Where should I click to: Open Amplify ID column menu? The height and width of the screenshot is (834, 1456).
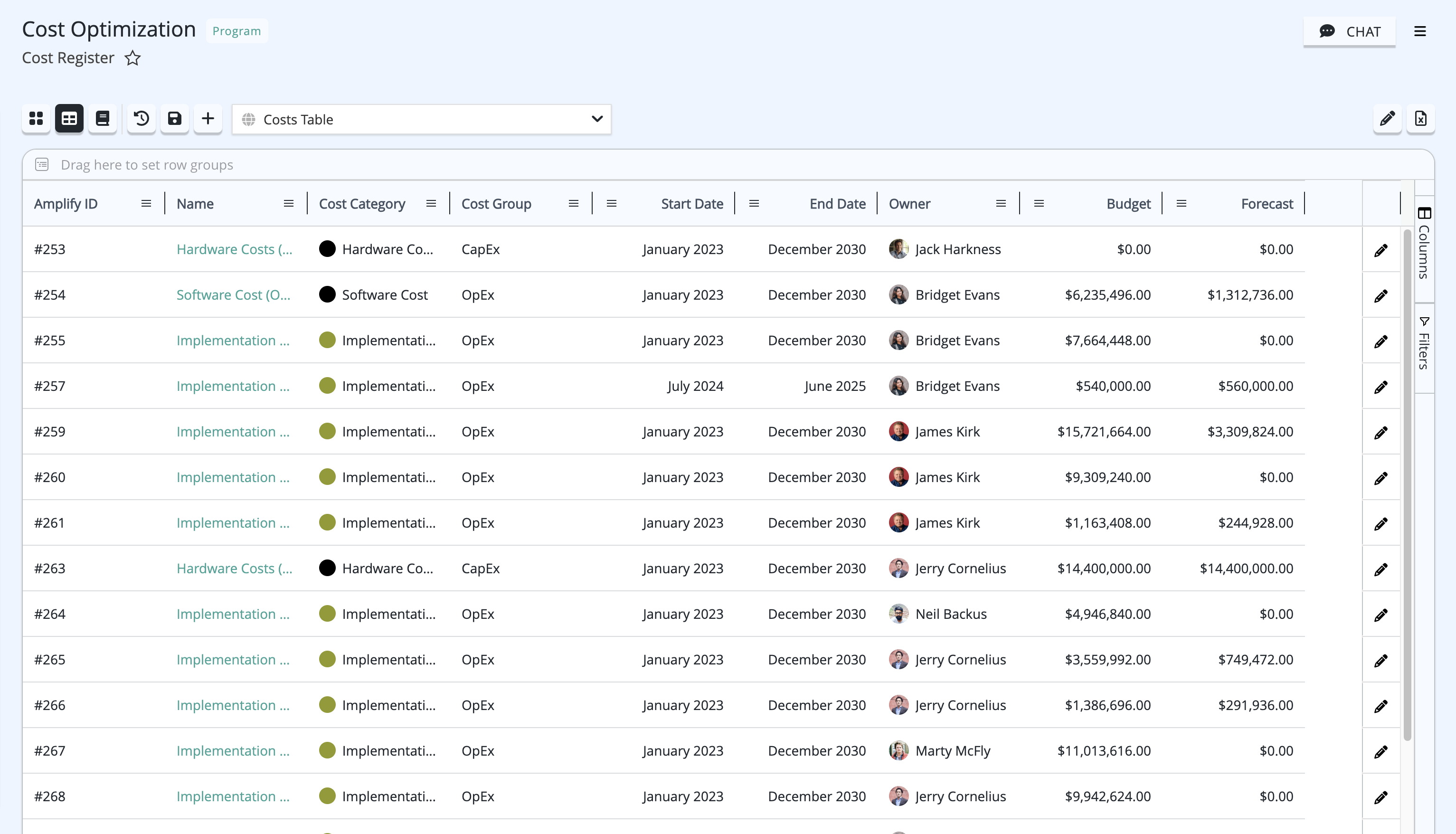[146, 203]
